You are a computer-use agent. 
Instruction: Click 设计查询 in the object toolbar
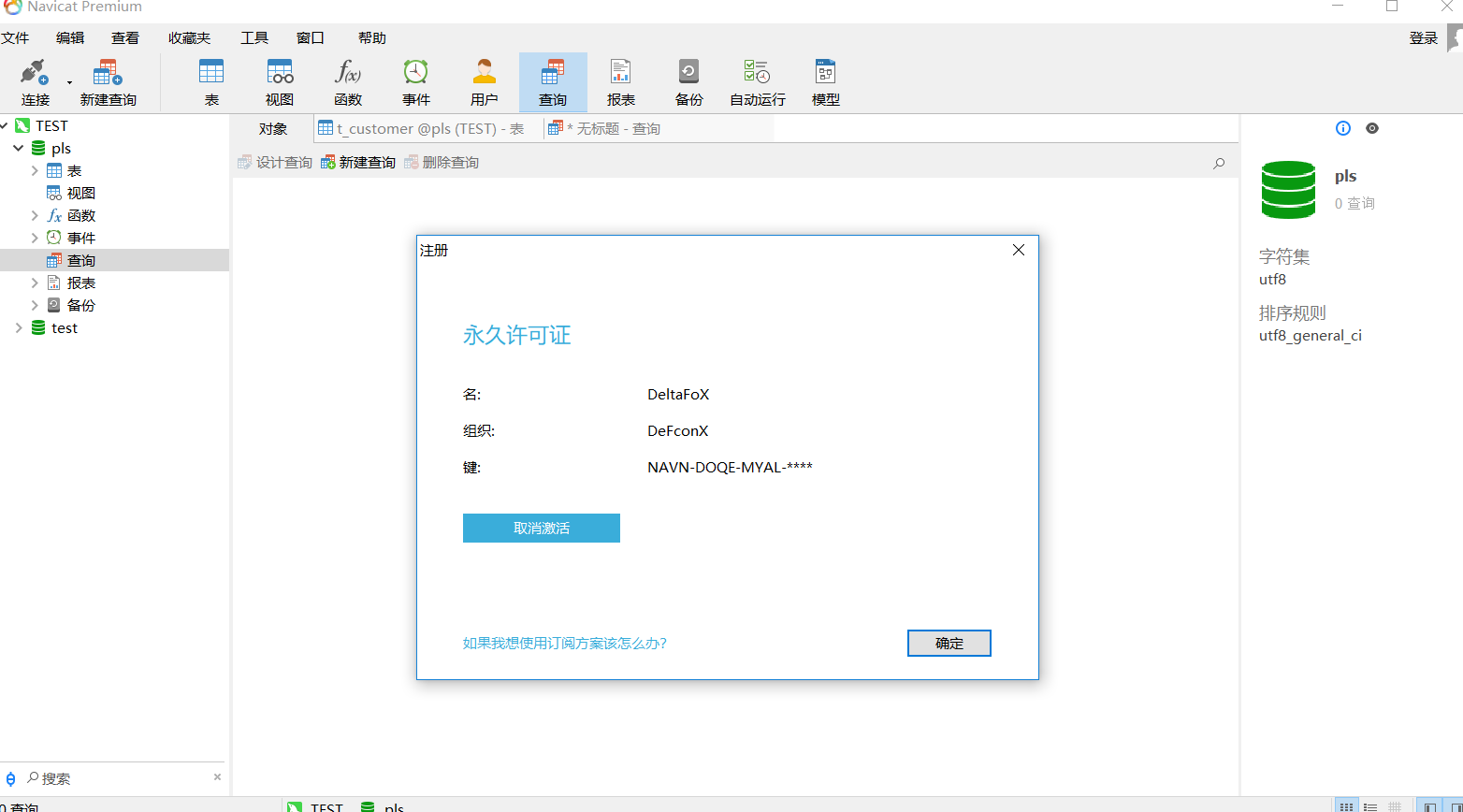click(x=275, y=163)
